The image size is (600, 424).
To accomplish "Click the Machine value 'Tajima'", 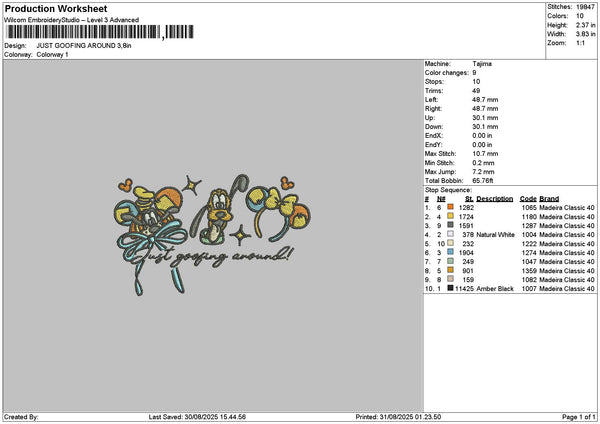I will point(482,64).
